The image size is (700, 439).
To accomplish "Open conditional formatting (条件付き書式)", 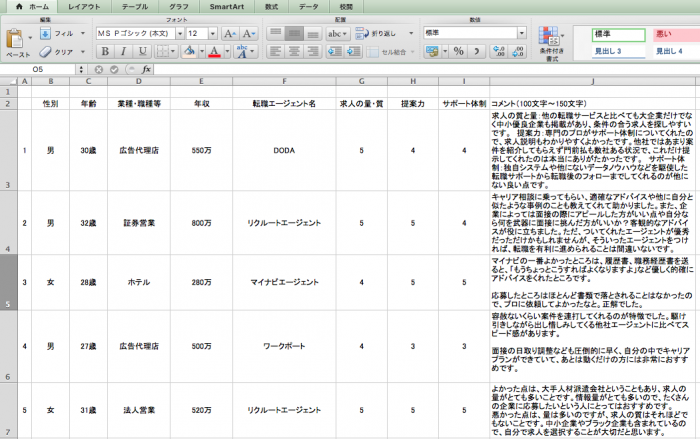I will pyautogui.click(x=551, y=43).
